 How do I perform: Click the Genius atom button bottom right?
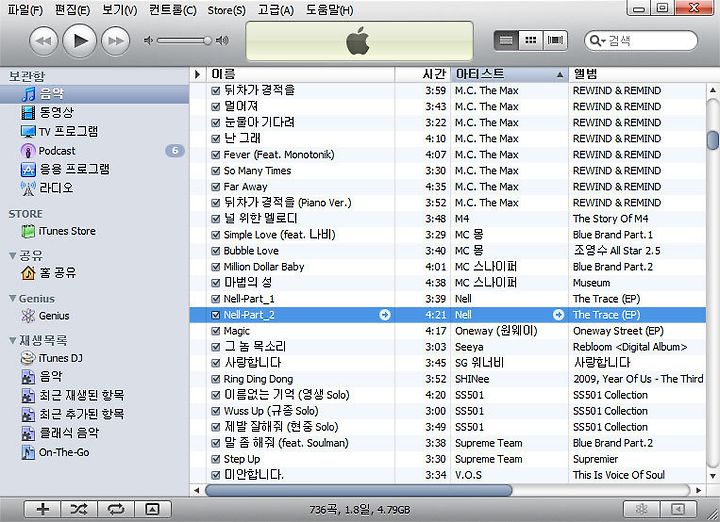641,509
